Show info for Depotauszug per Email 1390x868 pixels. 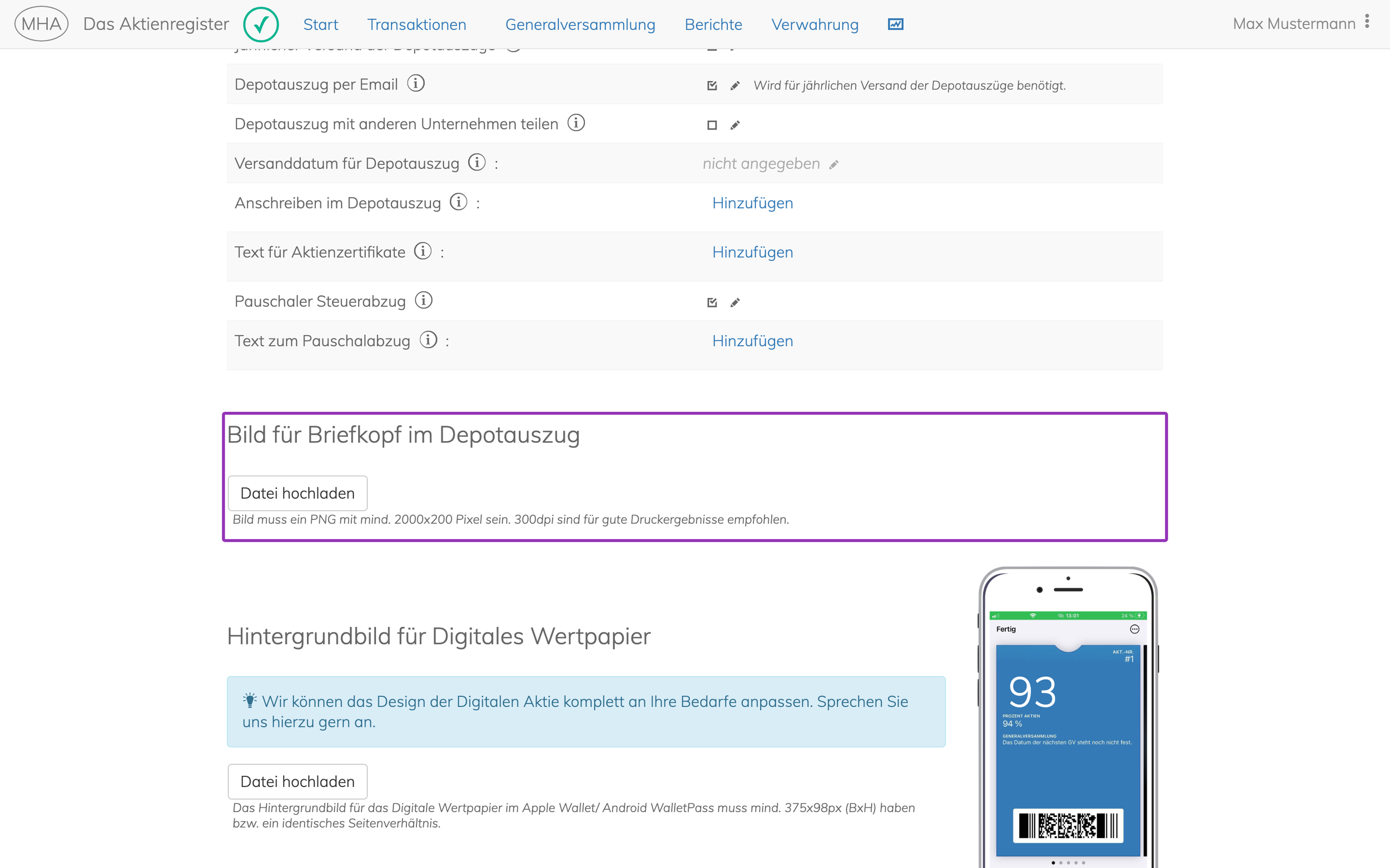[416, 83]
